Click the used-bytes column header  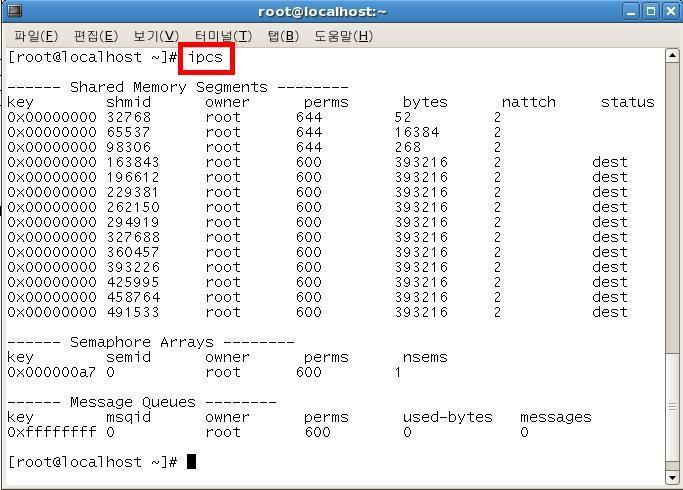[448, 417]
